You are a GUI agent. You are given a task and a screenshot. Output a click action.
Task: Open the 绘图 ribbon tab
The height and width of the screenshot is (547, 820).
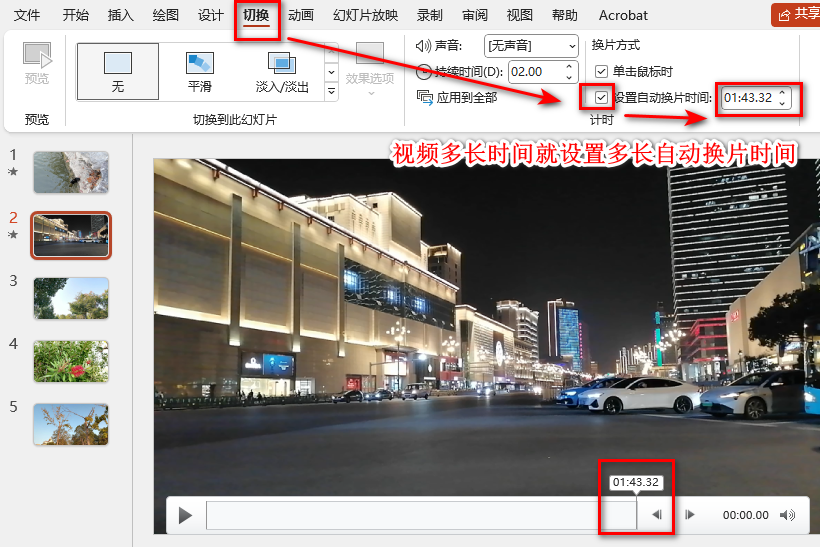[165, 15]
